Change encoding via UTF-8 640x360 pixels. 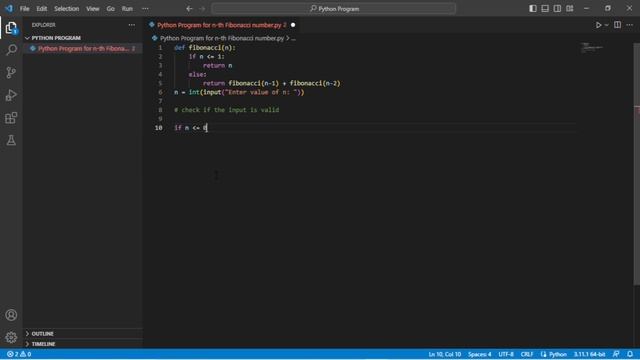[506, 354]
